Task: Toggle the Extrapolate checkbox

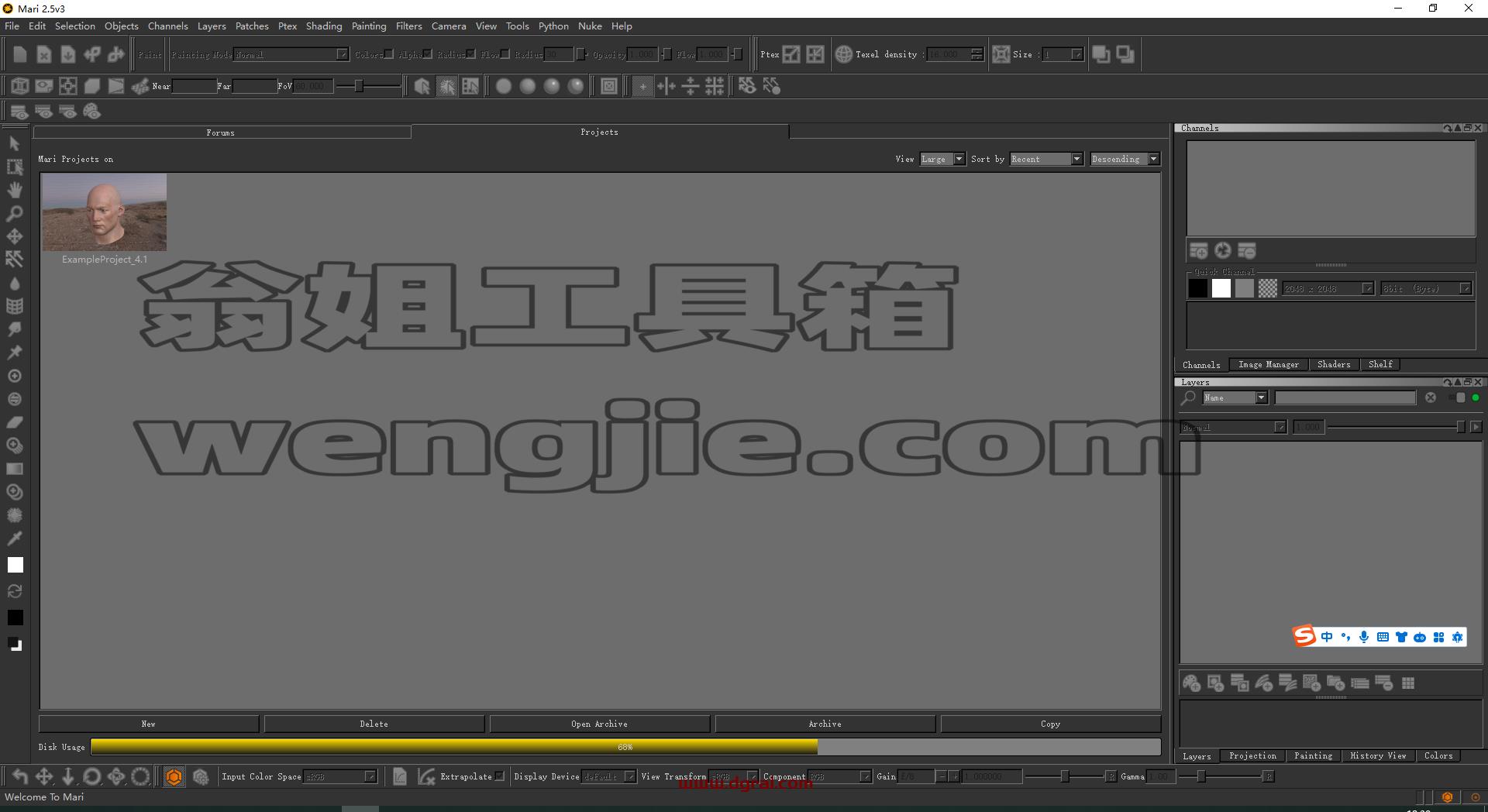Action: point(500,776)
